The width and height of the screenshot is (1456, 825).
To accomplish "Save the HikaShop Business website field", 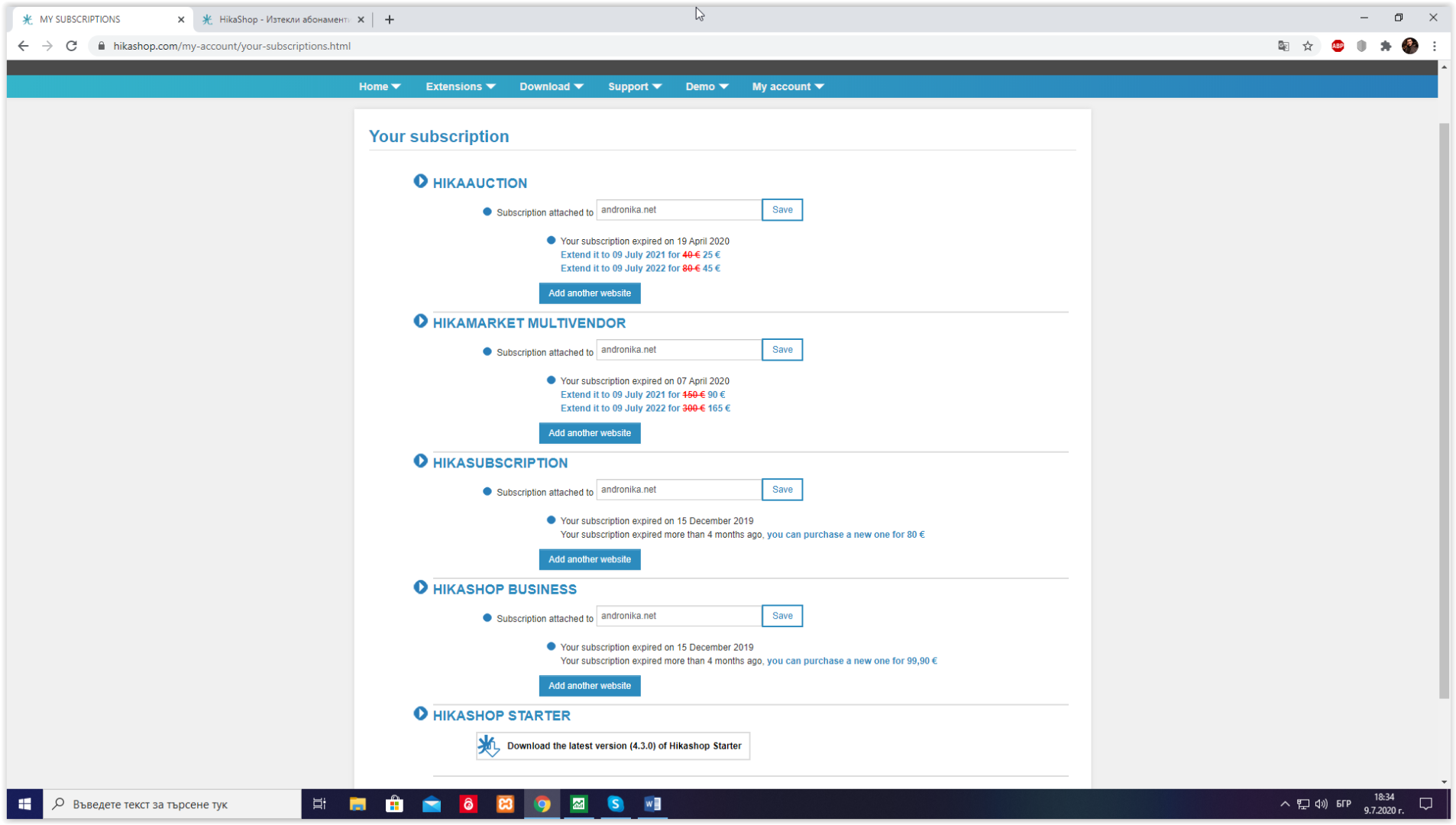I will 782,616.
